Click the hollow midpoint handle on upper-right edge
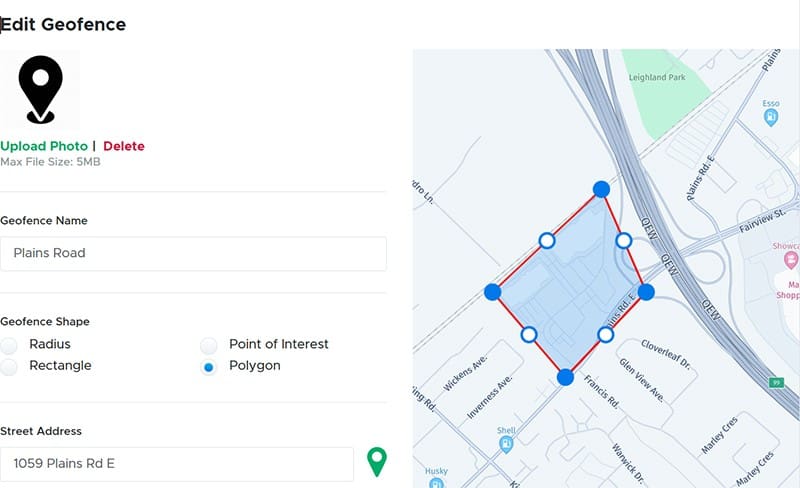Viewport: 800px width, 488px height. point(623,241)
